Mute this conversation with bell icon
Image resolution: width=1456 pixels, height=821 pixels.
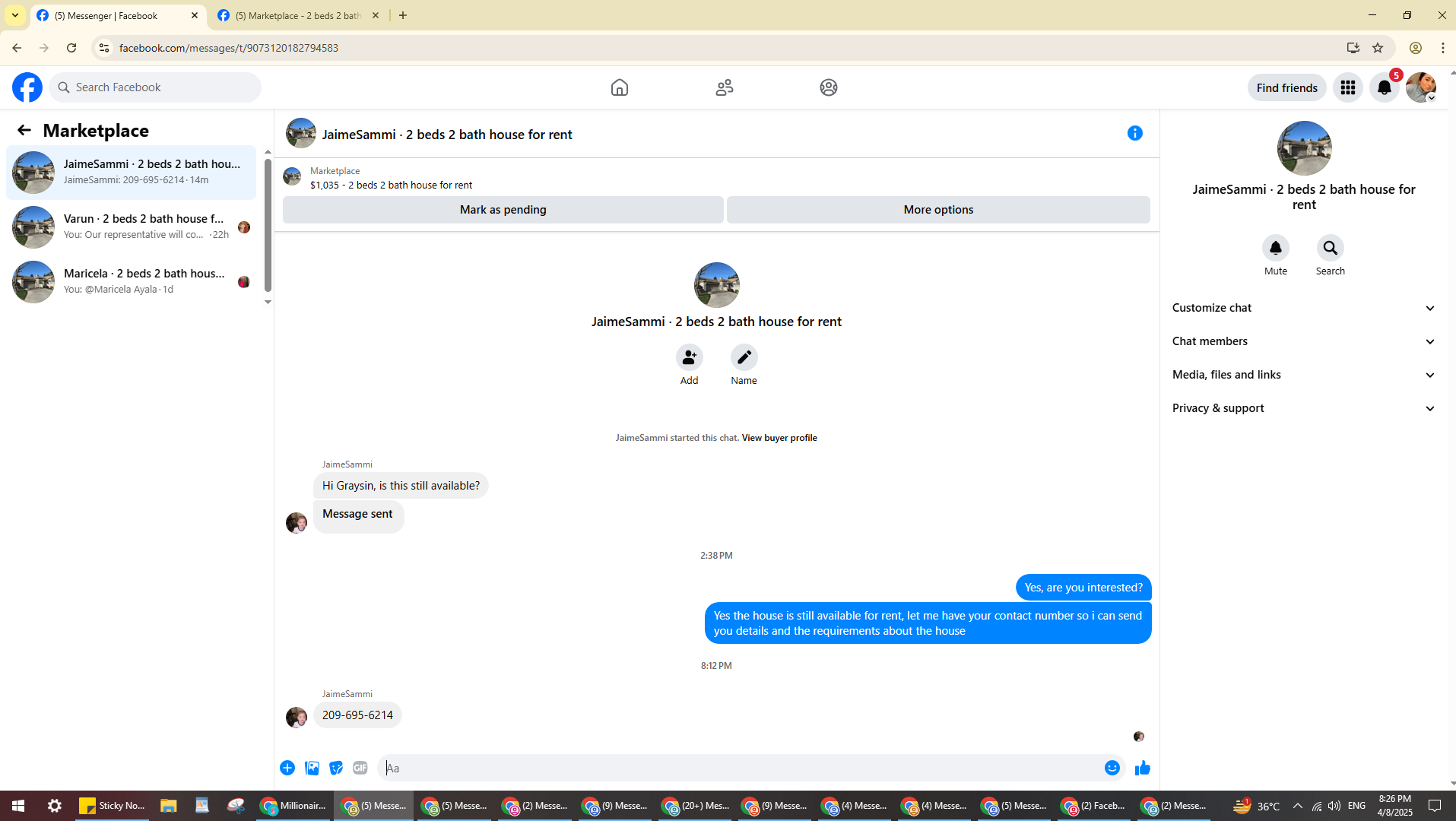[x=1275, y=248]
